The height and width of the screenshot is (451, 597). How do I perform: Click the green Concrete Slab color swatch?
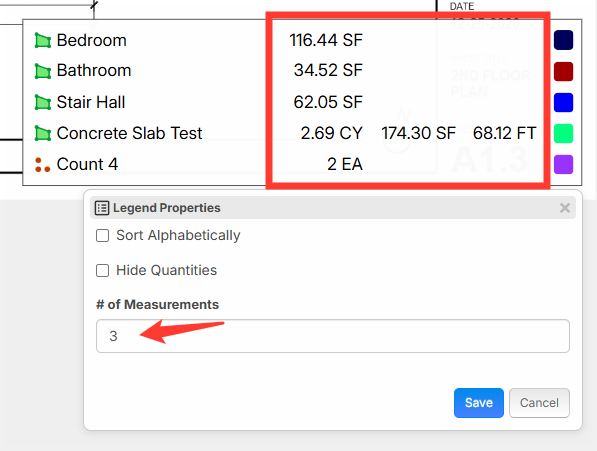[563, 133]
